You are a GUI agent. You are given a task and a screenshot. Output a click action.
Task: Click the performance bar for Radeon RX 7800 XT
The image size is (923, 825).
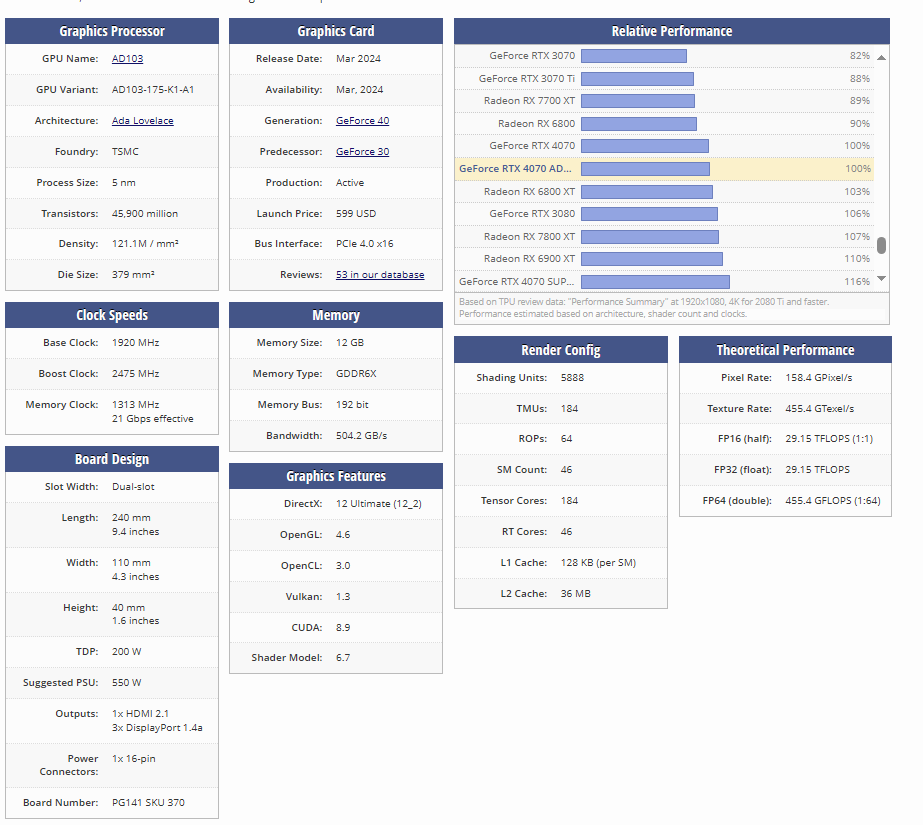(x=649, y=237)
